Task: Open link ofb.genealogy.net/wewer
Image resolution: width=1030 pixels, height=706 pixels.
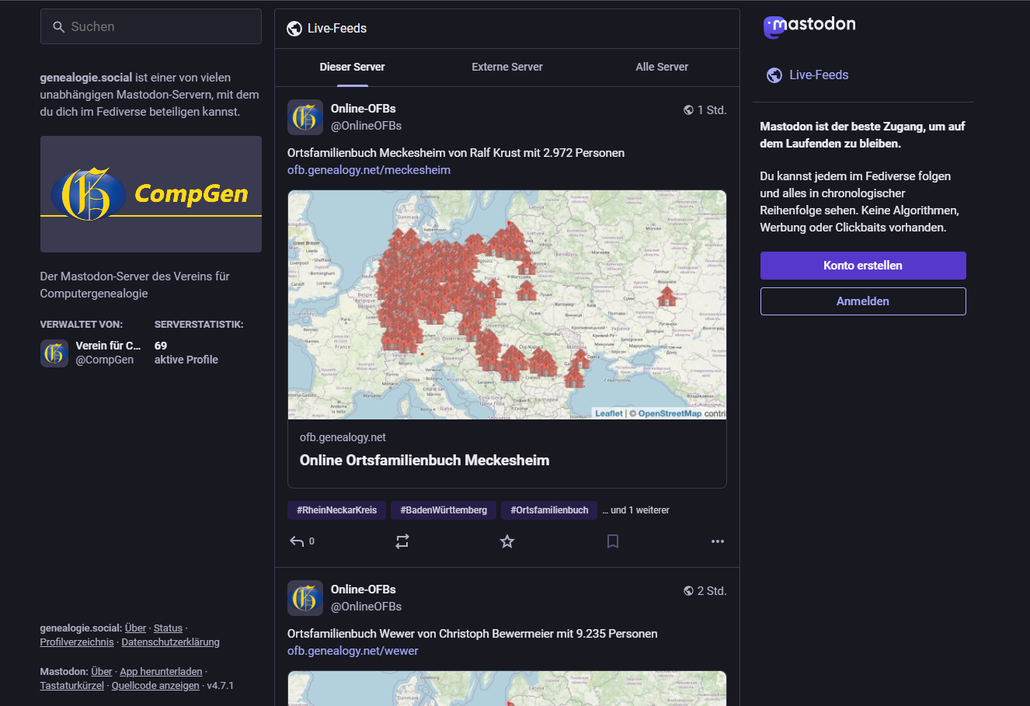Action: coord(353,651)
